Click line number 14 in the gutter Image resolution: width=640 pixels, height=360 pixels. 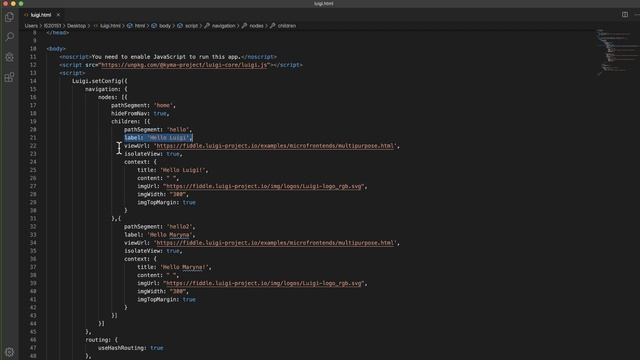(x=33, y=81)
